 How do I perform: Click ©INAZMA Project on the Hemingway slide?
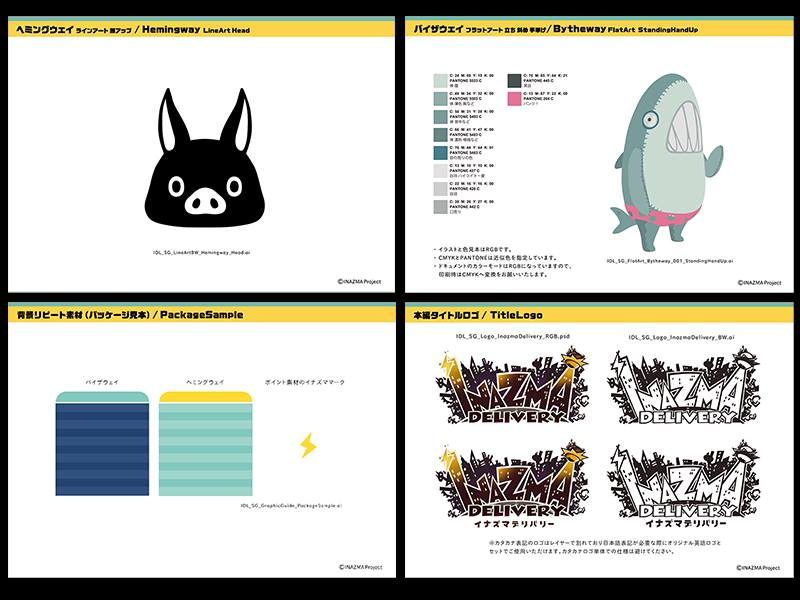(359, 281)
